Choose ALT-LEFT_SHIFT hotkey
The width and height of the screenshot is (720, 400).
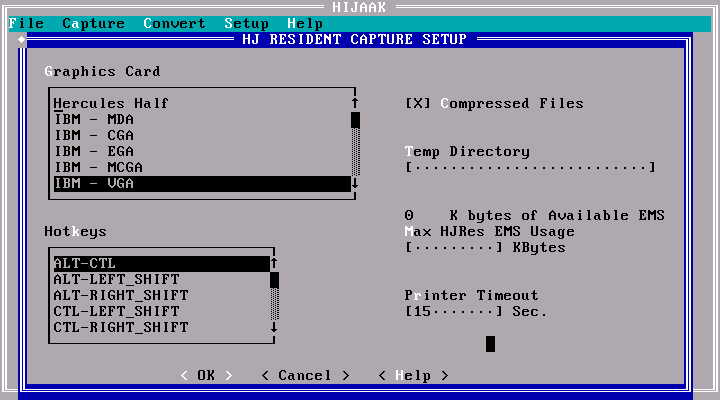162,280
